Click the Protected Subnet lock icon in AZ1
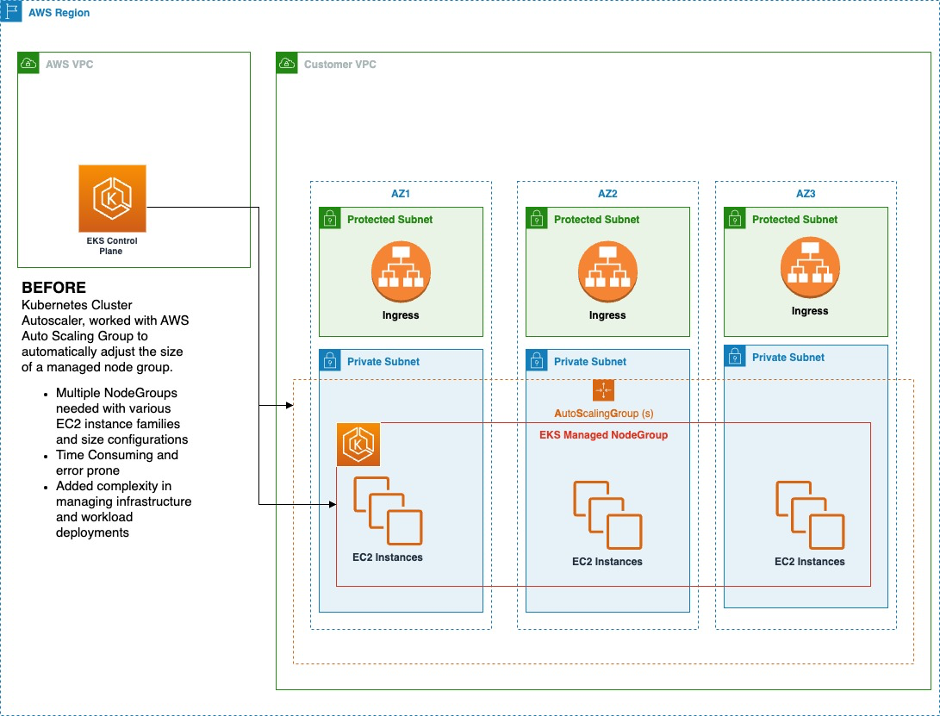The height and width of the screenshot is (716, 941). pyautogui.click(x=329, y=219)
